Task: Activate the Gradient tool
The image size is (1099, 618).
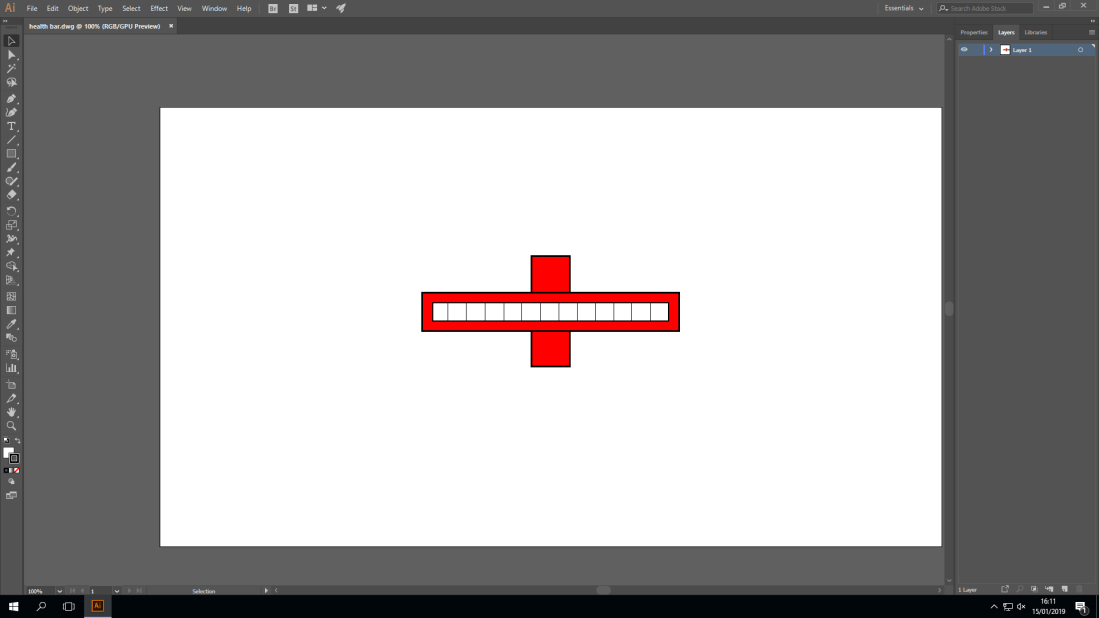Action: click(x=12, y=311)
